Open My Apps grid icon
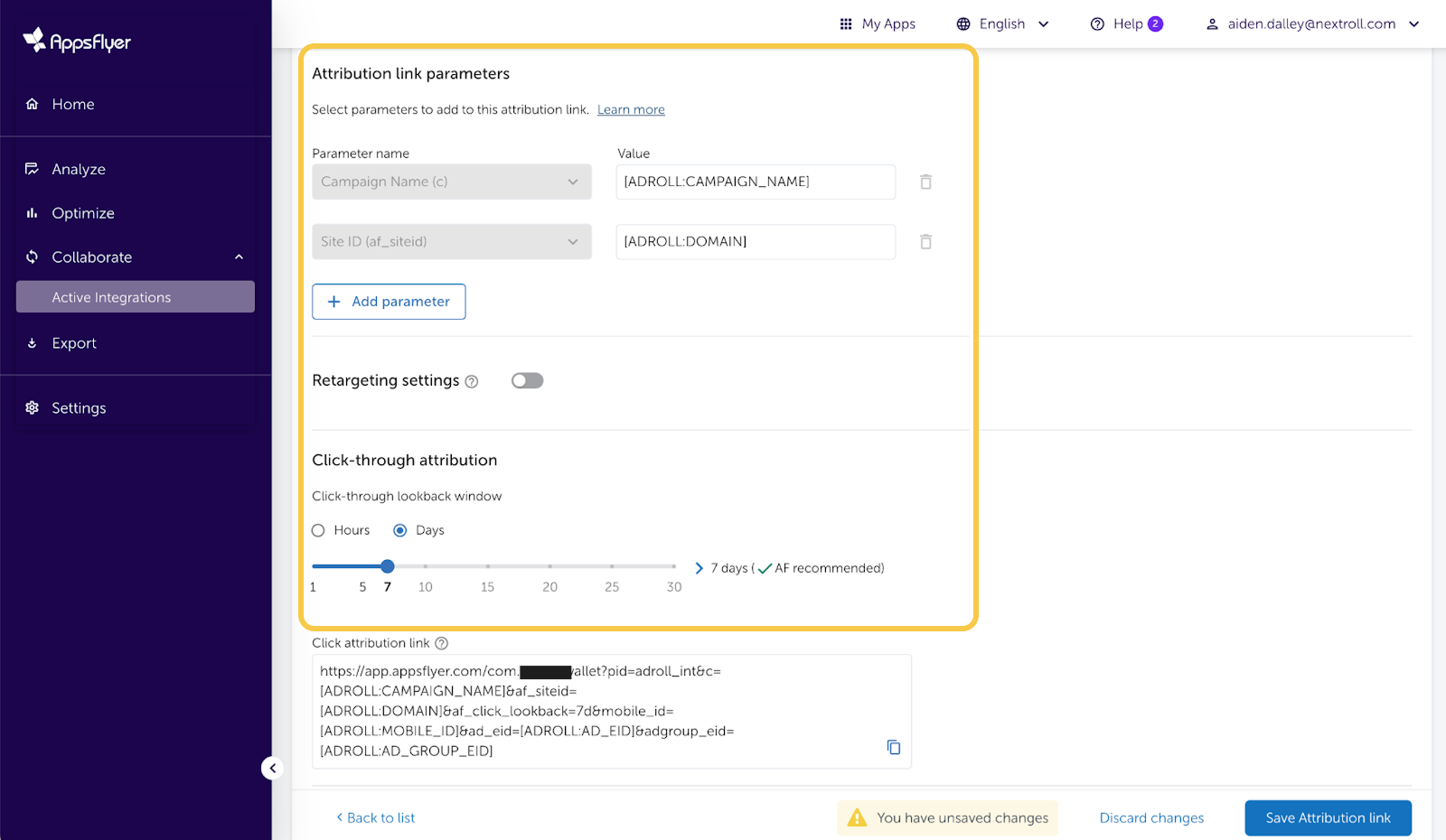1446x840 pixels. (846, 24)
